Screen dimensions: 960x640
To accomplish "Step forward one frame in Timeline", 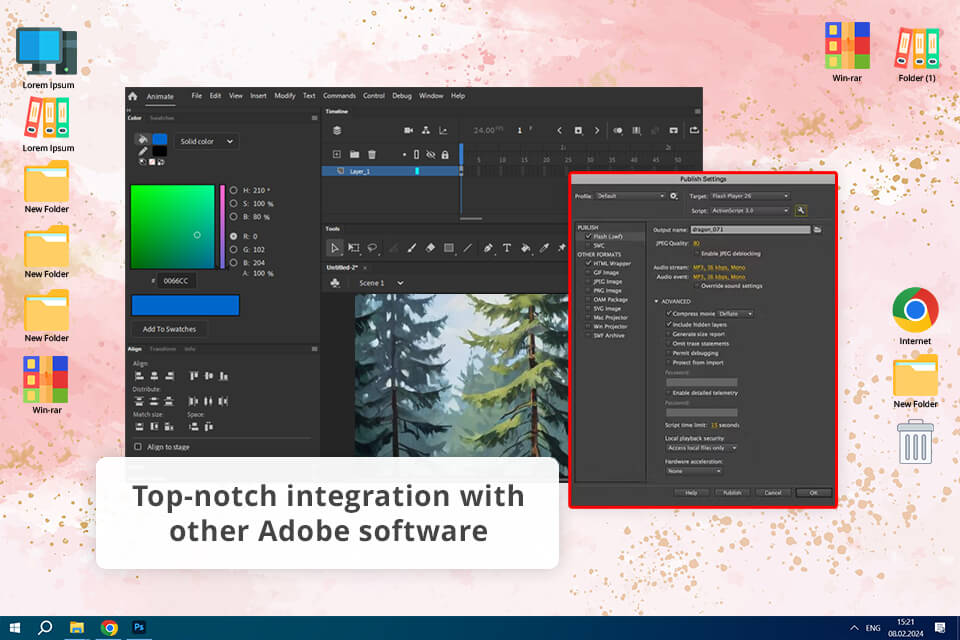I will pos(597,130).
